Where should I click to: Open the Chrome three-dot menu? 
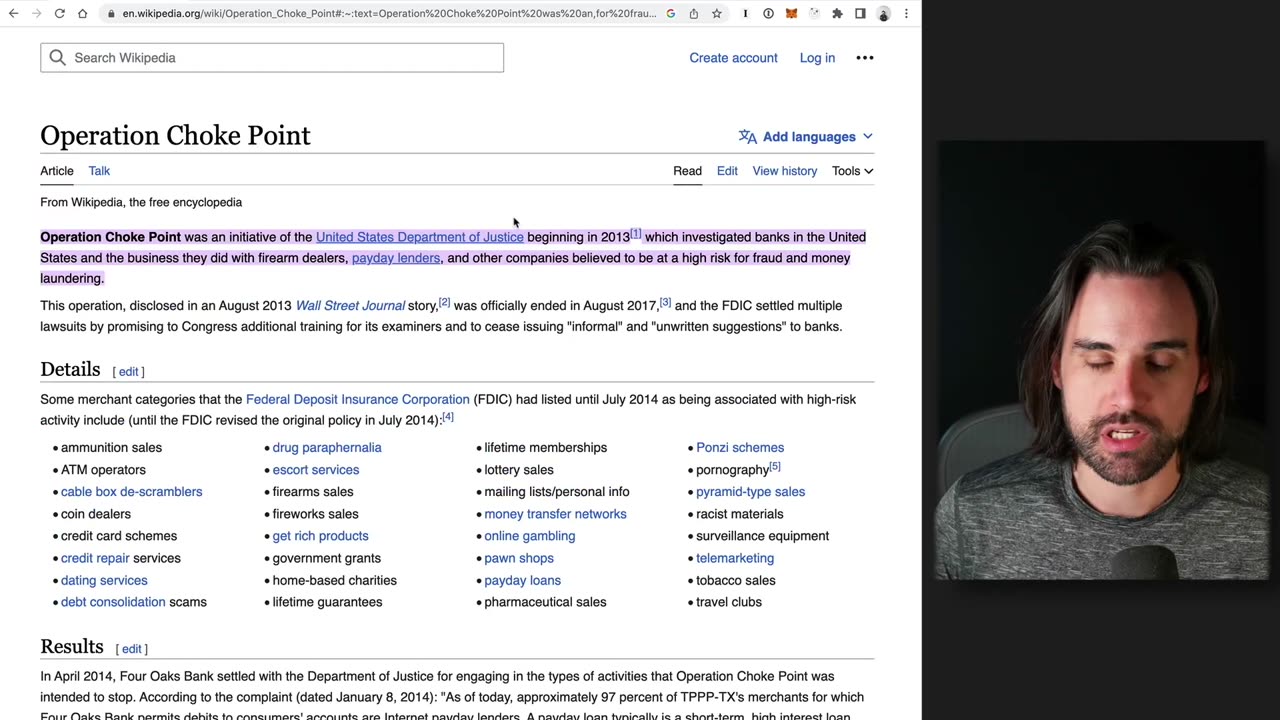coord(906,14)
